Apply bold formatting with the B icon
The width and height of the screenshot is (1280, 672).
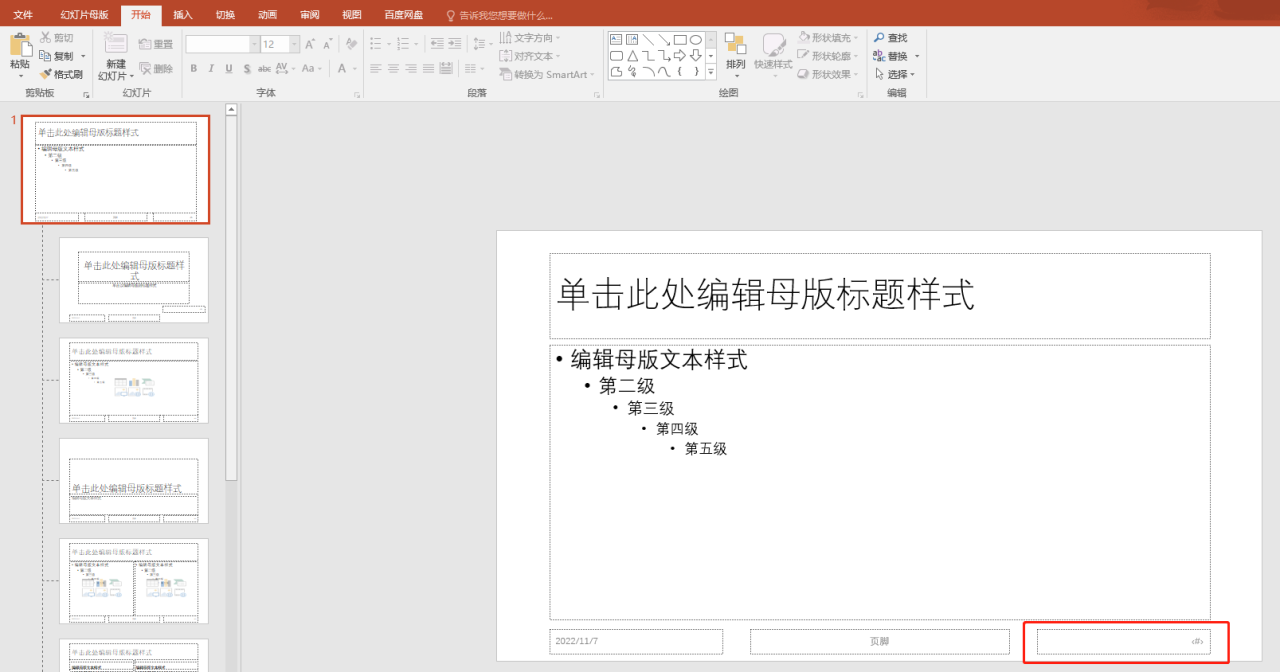pyautogui.click(x=193, y=68)
